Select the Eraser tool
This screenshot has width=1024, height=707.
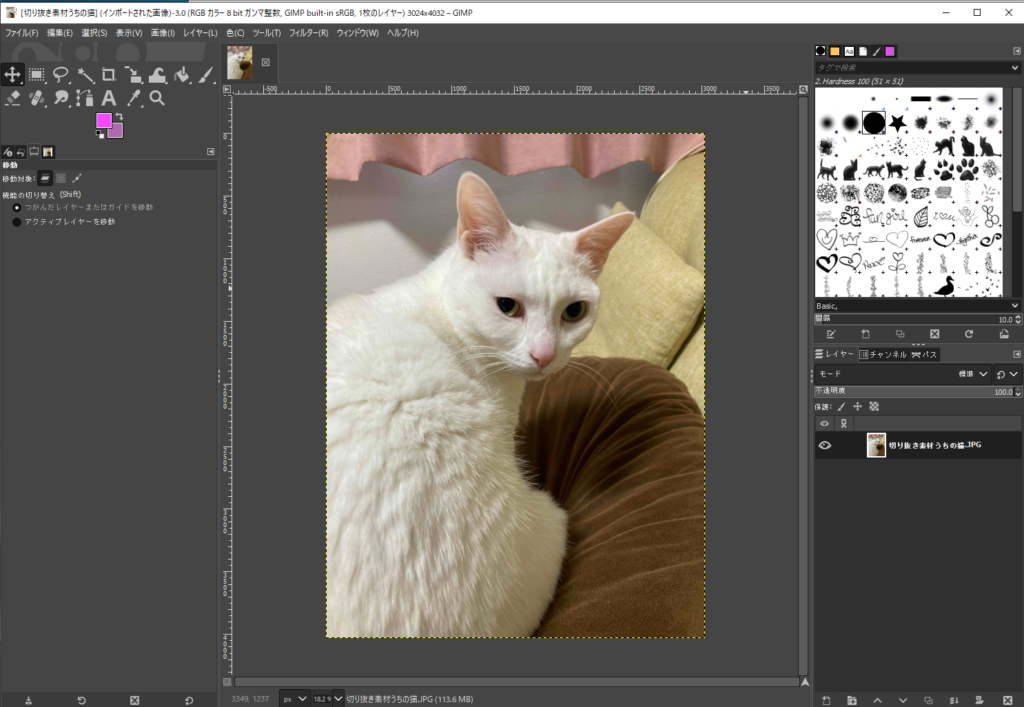pos(13,98)
